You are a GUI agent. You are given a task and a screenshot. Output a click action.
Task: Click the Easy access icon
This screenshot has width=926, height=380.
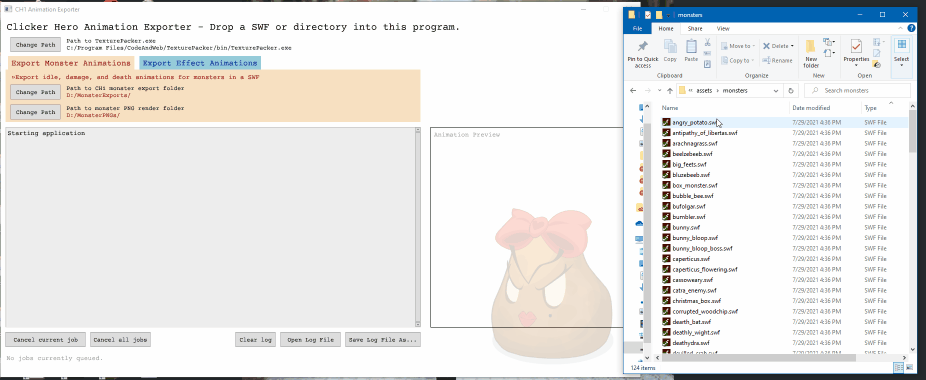(x=828, y=54)
